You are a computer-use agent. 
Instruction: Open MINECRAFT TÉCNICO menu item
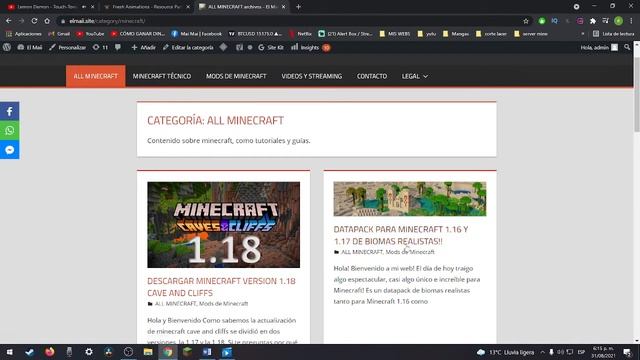(x=162, y=76)
